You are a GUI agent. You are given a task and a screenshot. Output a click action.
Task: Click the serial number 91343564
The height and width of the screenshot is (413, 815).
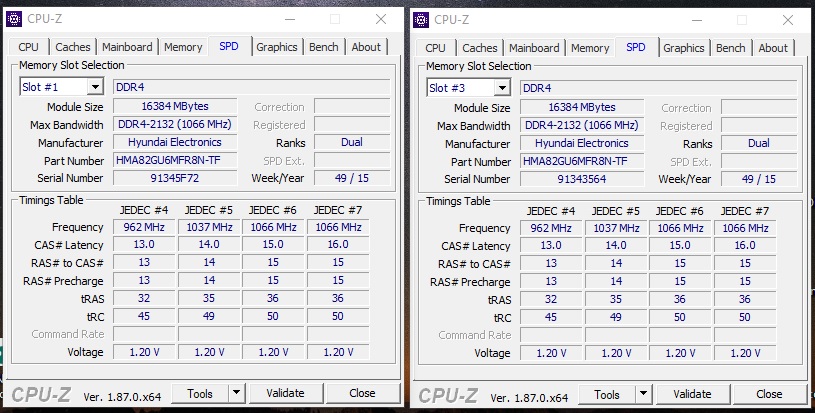coord(582,179)
